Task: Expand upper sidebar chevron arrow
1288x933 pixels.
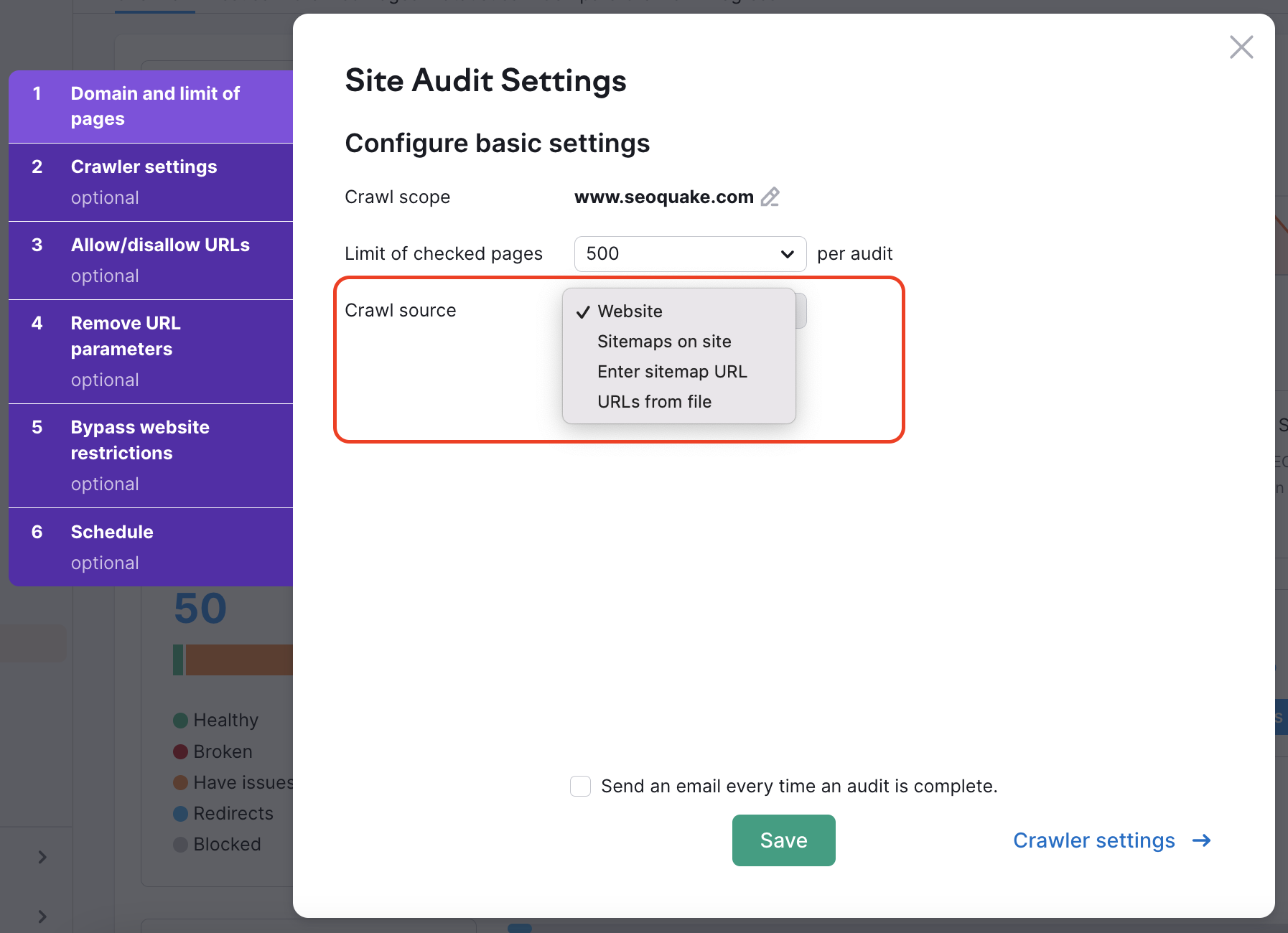Action: pyautogui.click(x=42, y=857)
